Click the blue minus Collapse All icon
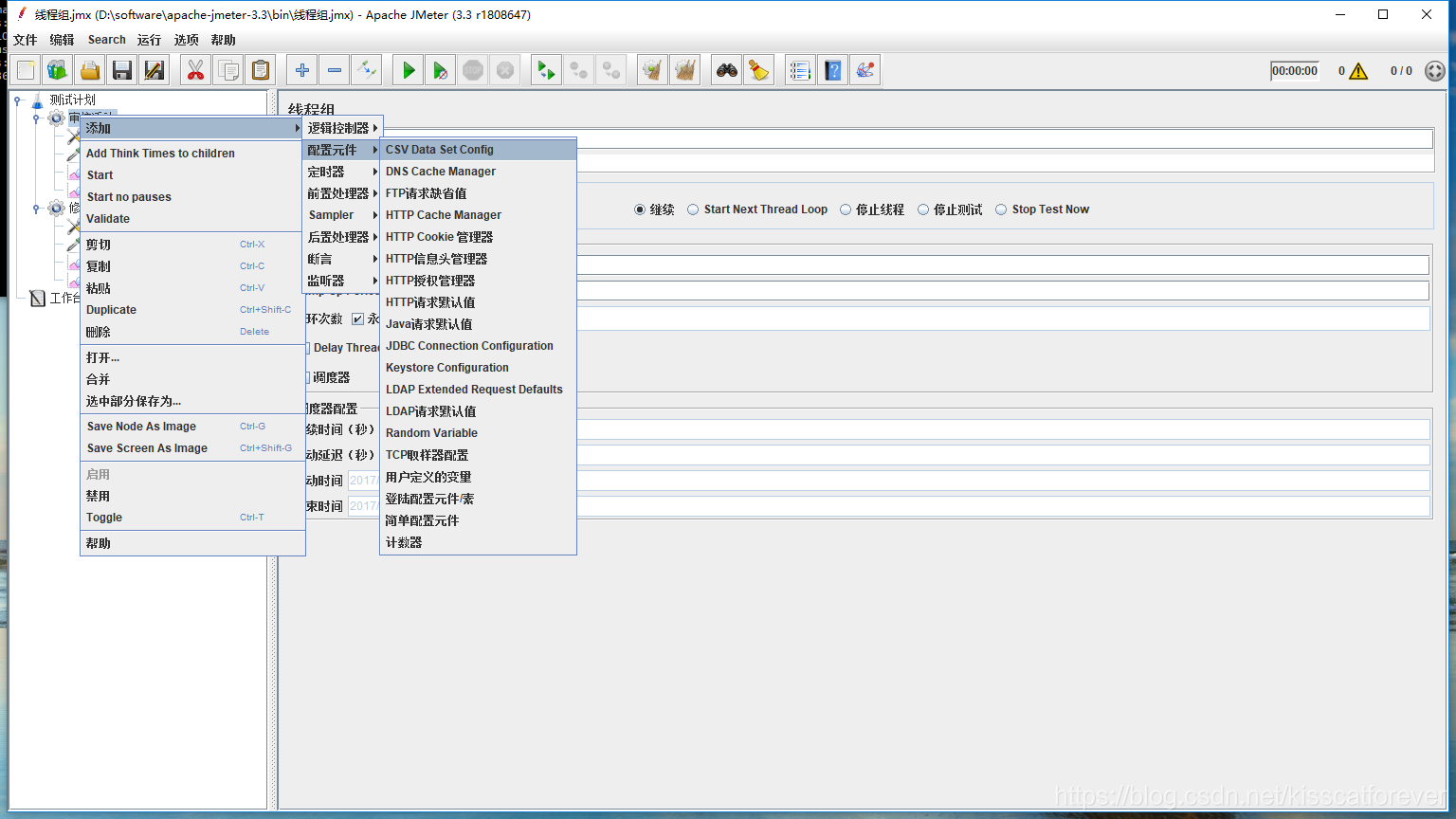The height and width of the screenshot is (819, 1456). tap(335, 70)
